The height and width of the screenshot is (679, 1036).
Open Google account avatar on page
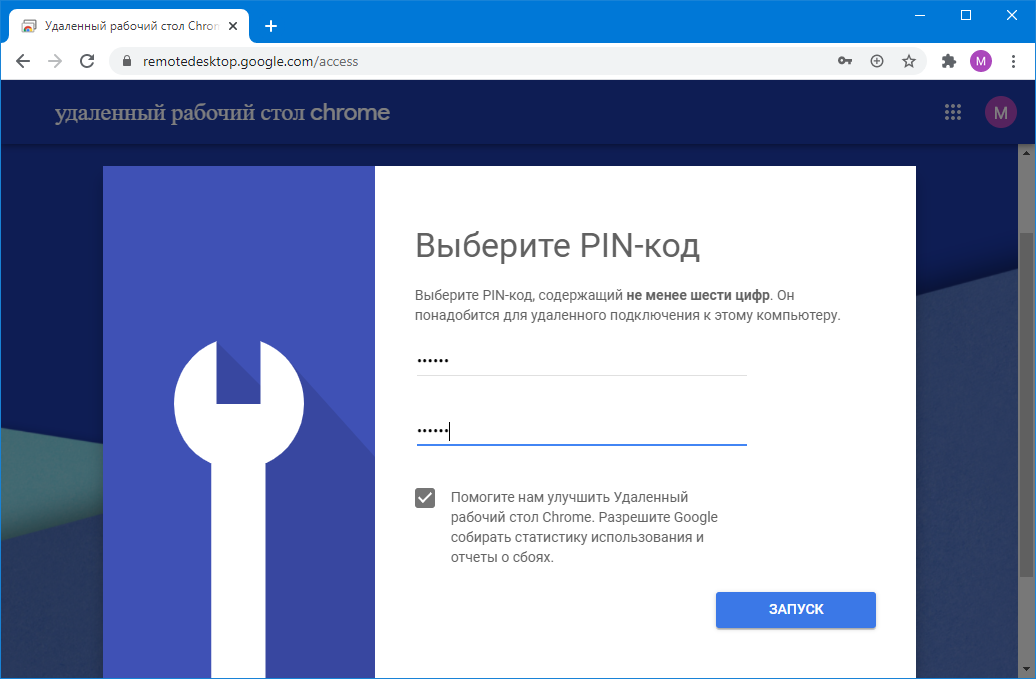coord(1000,113)
